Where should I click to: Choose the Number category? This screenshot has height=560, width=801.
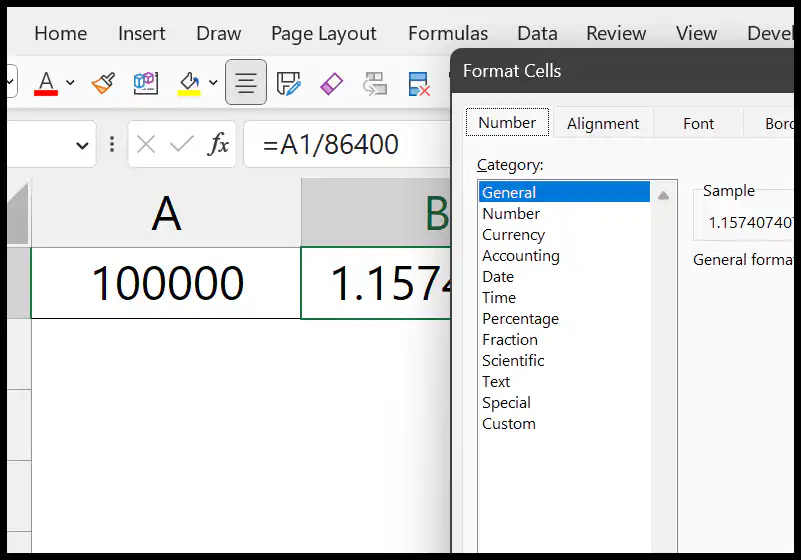564,214
